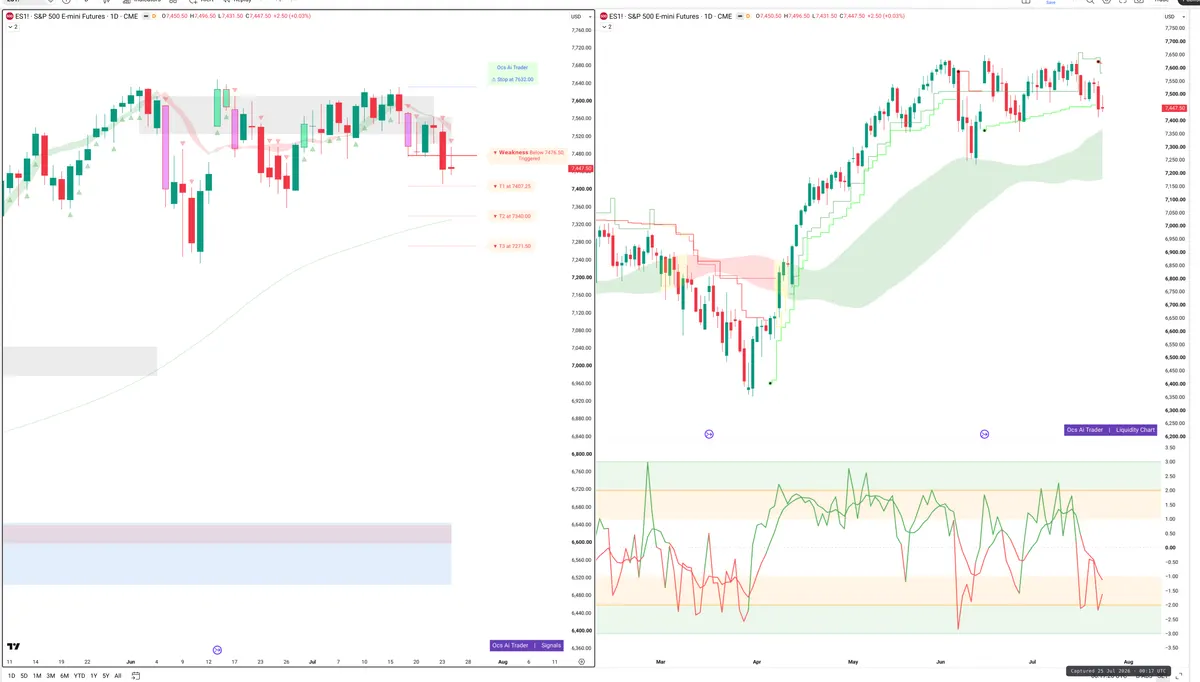This screenshot has height=682, width=1200.
Task: Click the TradingView logo on left chart
Action: pyautogui.click(x=14, y=647)
